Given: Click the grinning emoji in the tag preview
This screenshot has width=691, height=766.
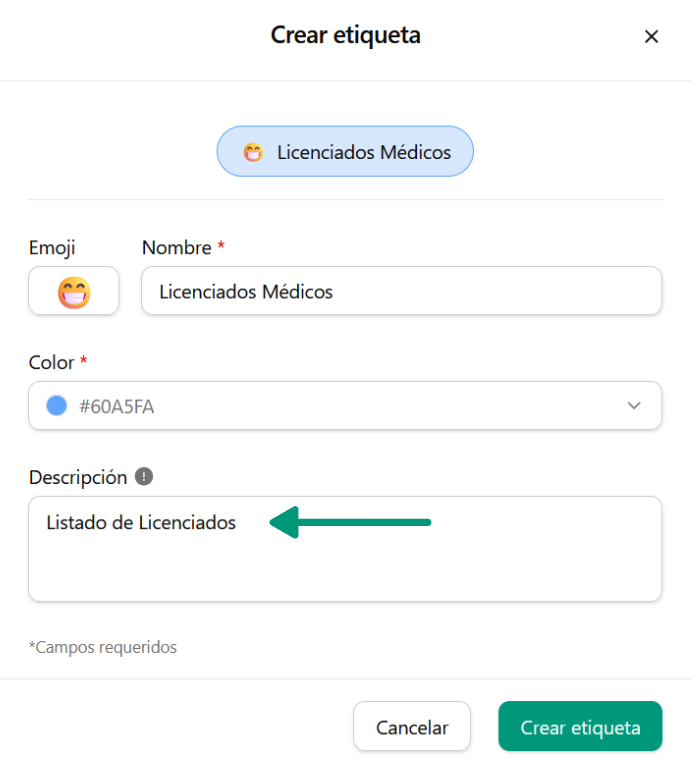Looking at the screenshot, I should click(x=253, y=153).
